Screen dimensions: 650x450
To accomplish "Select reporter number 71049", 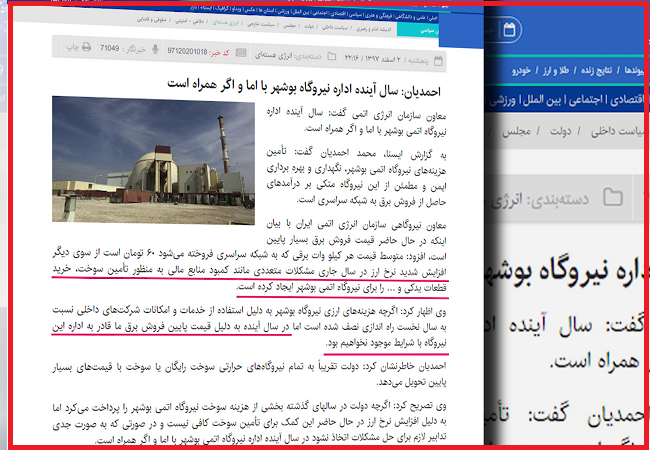I will [x=109, y=48].
